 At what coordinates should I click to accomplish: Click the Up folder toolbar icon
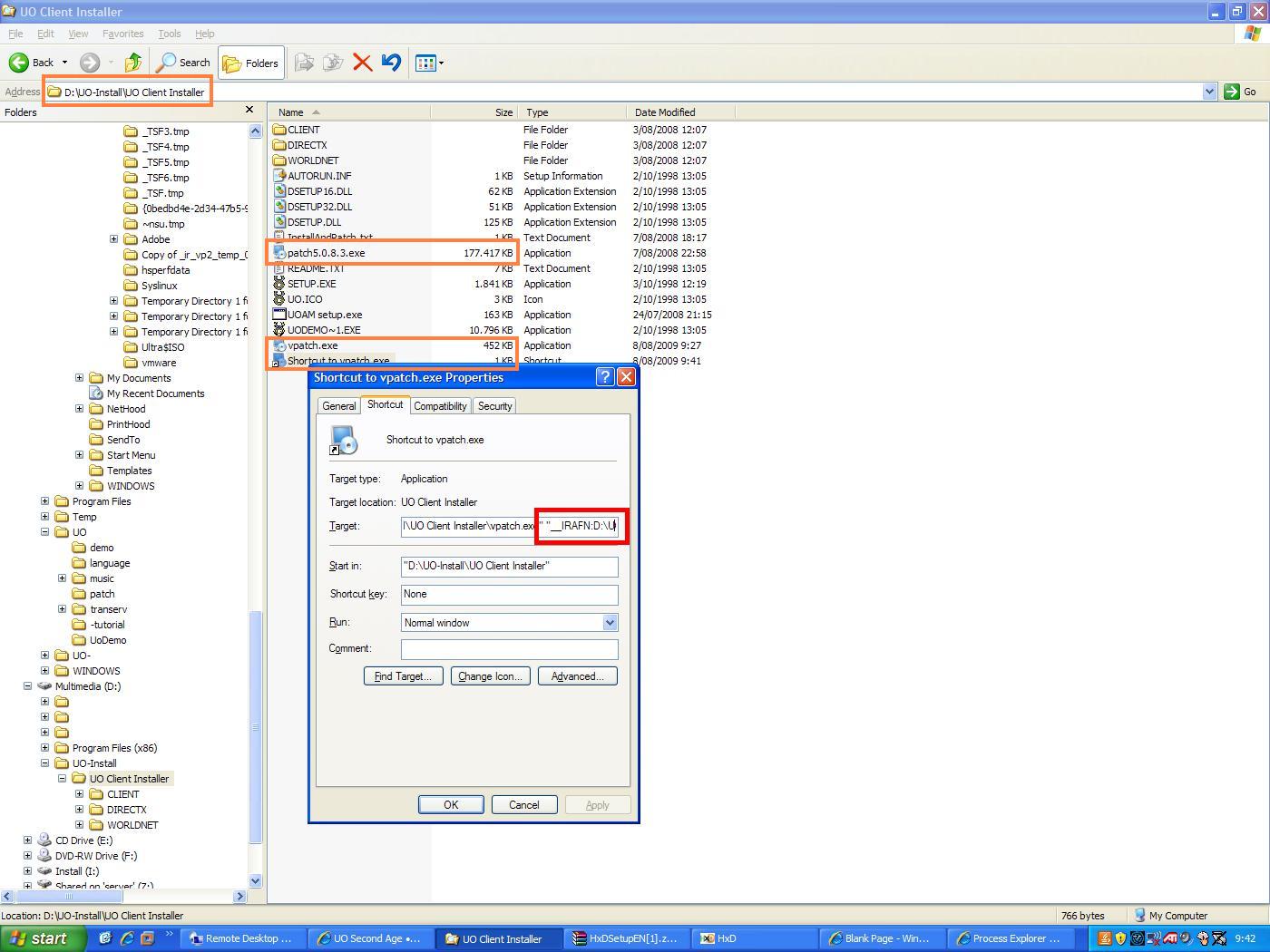click(x=133, y=63)
